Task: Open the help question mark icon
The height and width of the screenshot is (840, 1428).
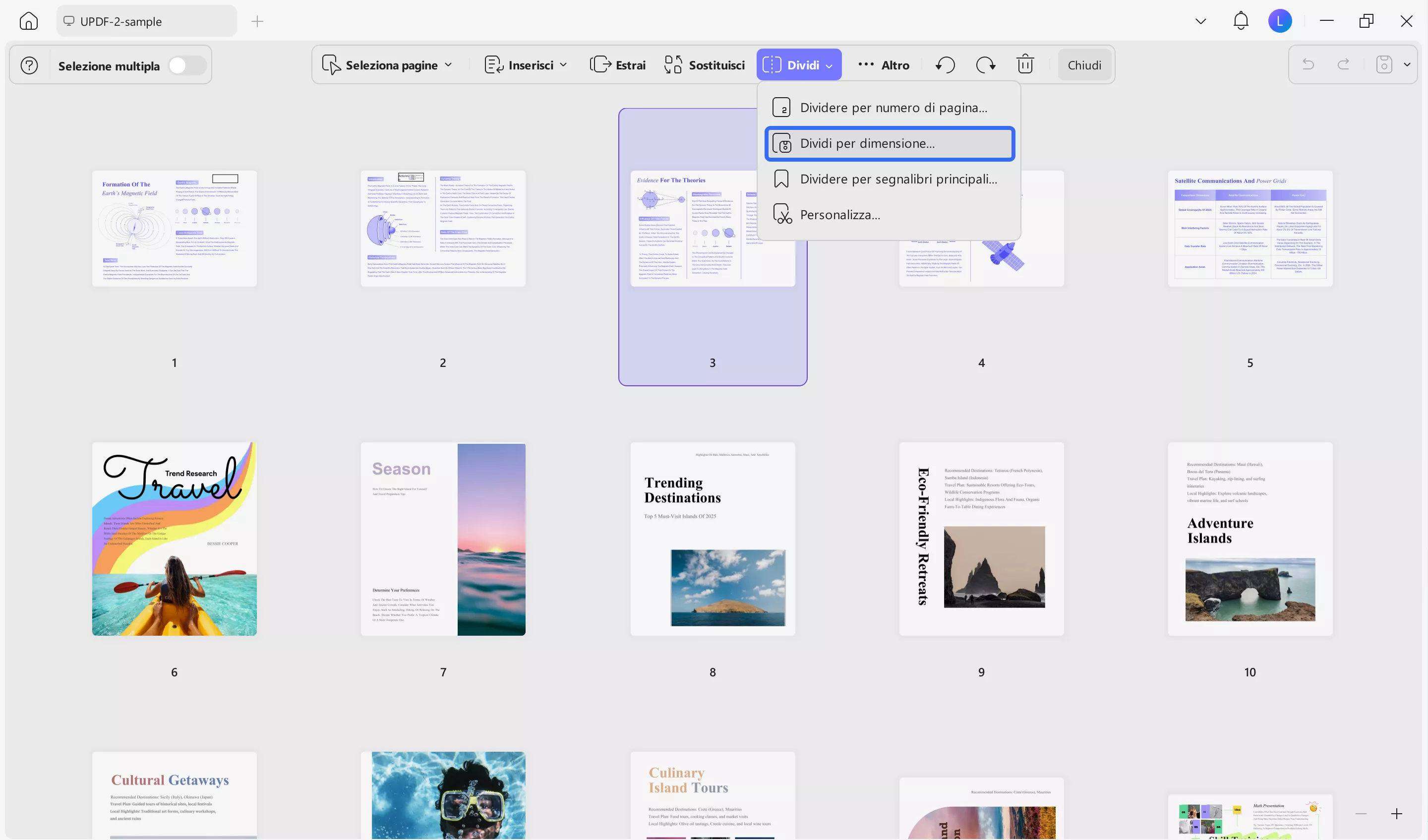Action: (x=29, y=66)
